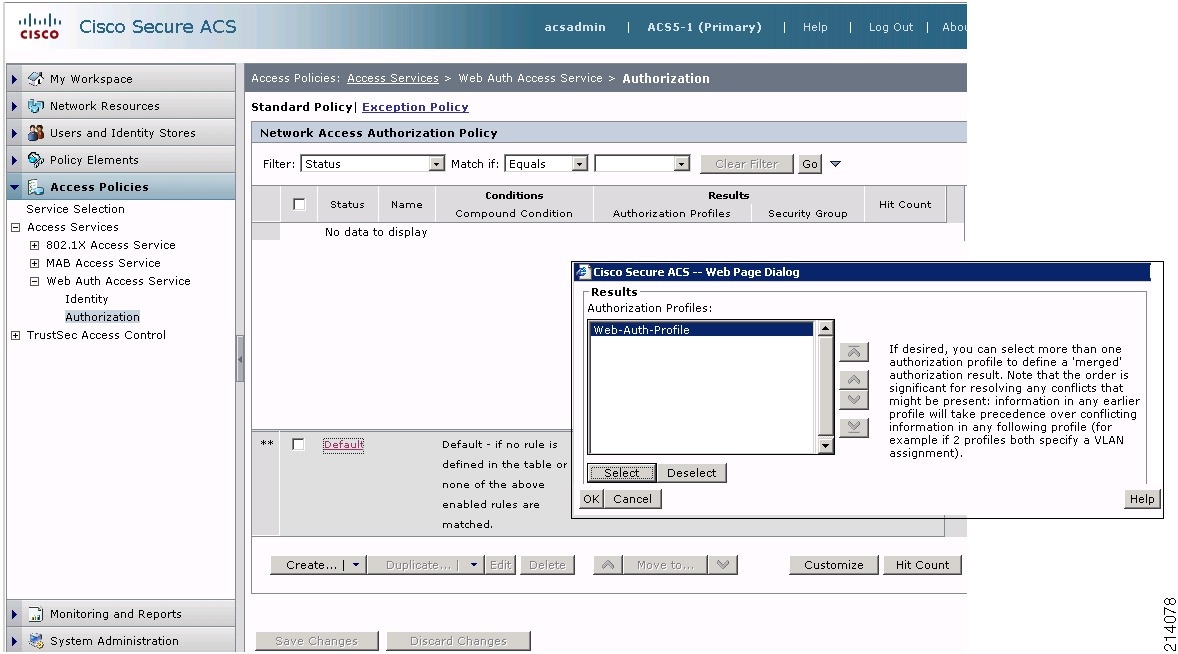Open the Monitoring and Reports menu
This screenshot has height=654, width=1178.
(x=121, y=614)
